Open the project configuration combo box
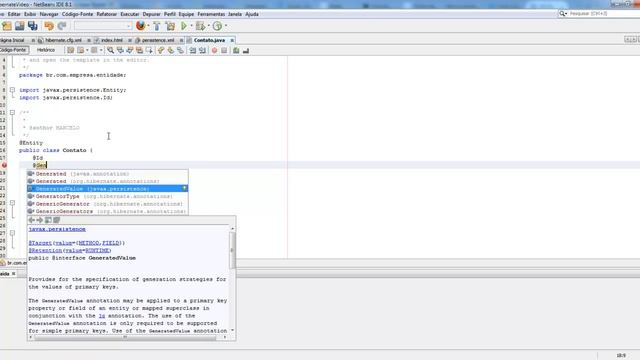The height and width of the screenshot is (360, 640). click(103, 26)
